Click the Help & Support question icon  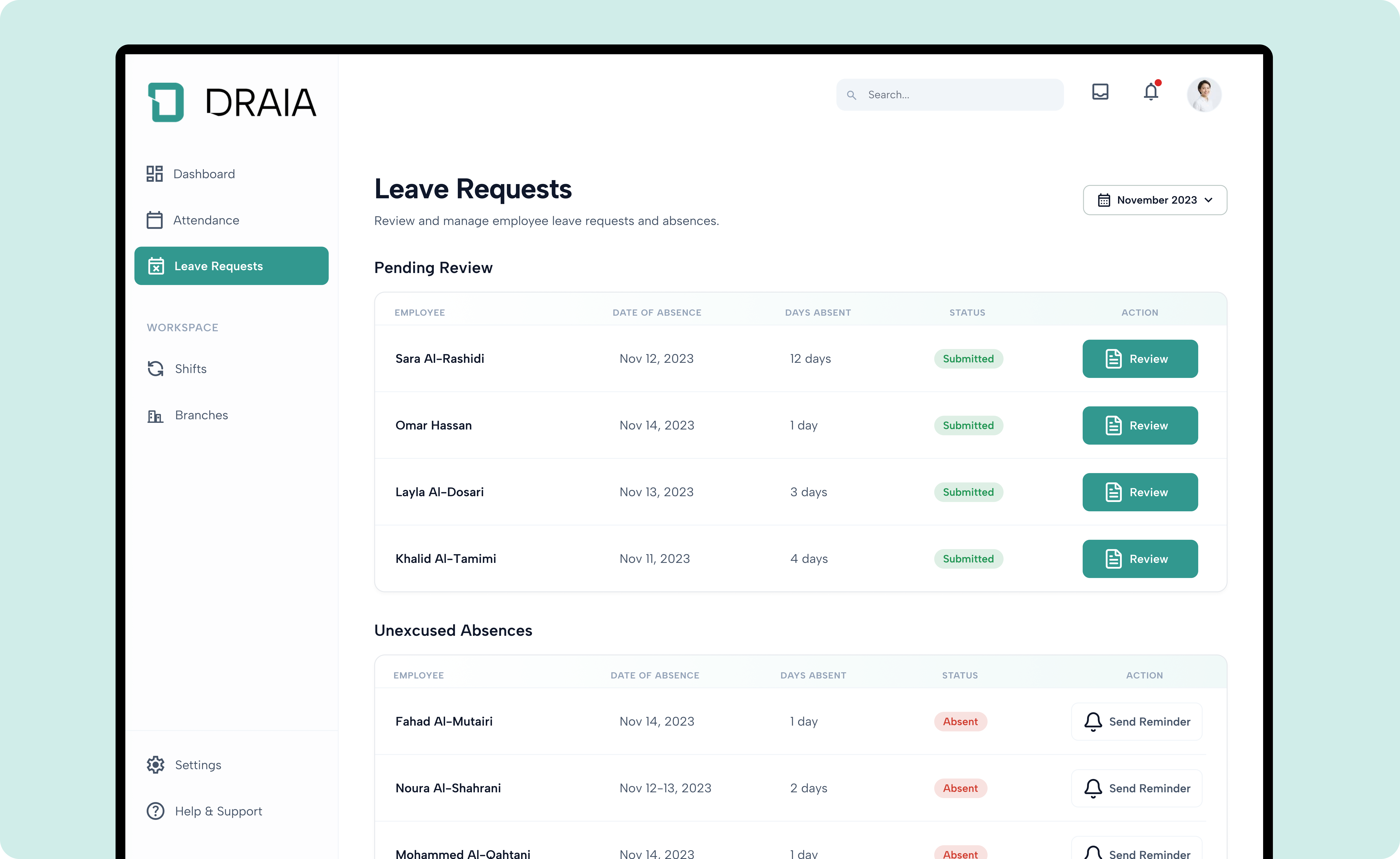tap(156, 811)
